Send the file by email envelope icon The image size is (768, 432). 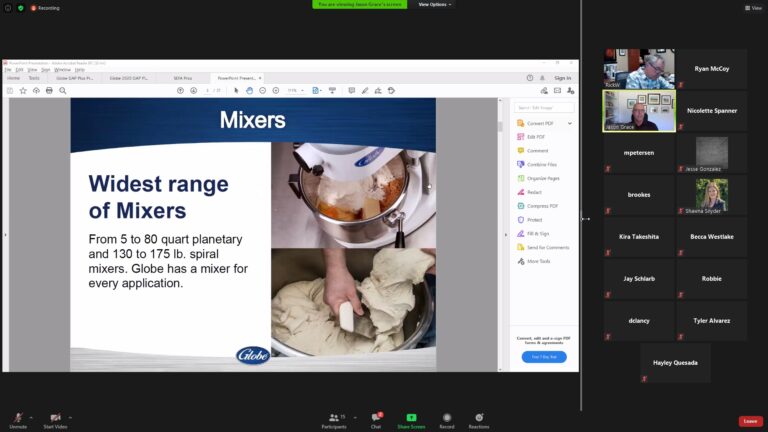click(557, 91)
